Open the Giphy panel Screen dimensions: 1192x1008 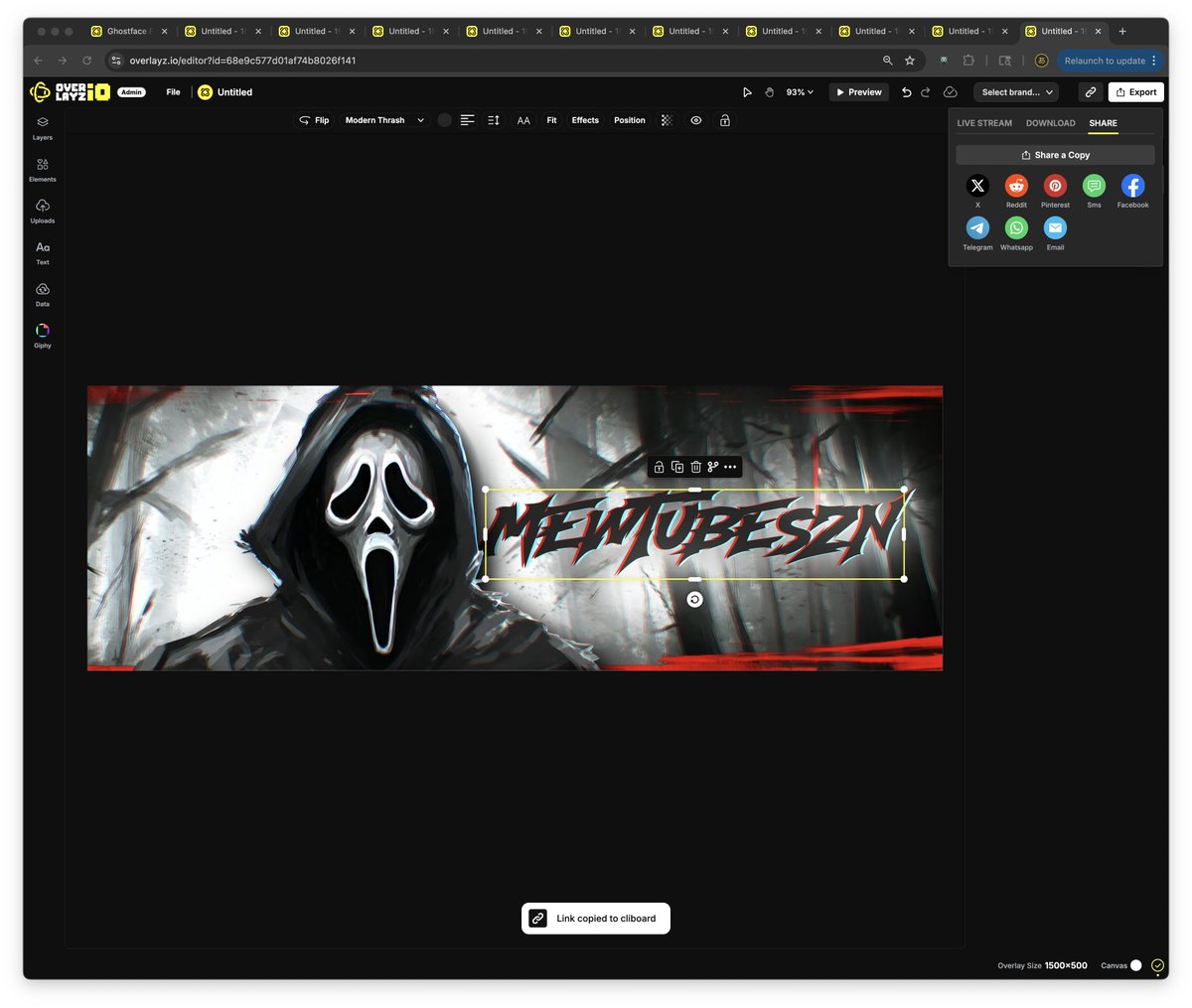(x=43, y=336)
